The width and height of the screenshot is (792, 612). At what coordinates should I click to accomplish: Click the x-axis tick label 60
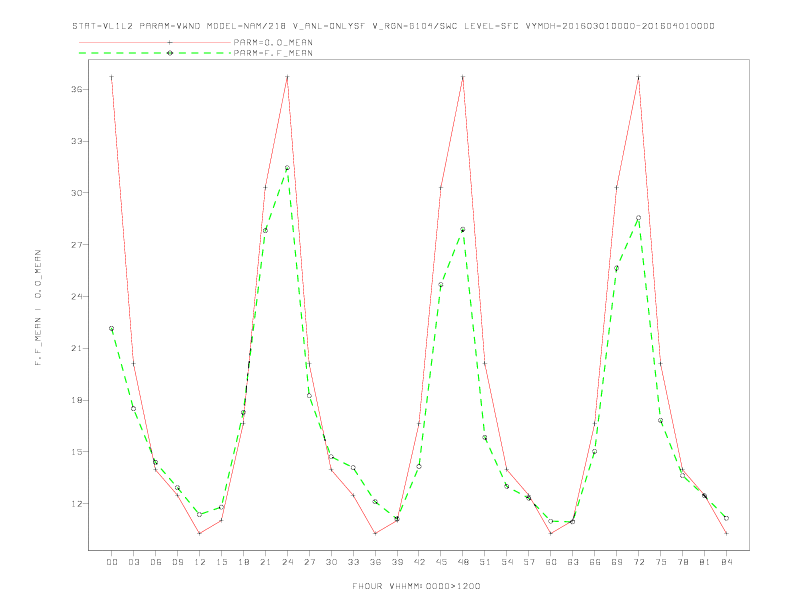pos(551,562)
